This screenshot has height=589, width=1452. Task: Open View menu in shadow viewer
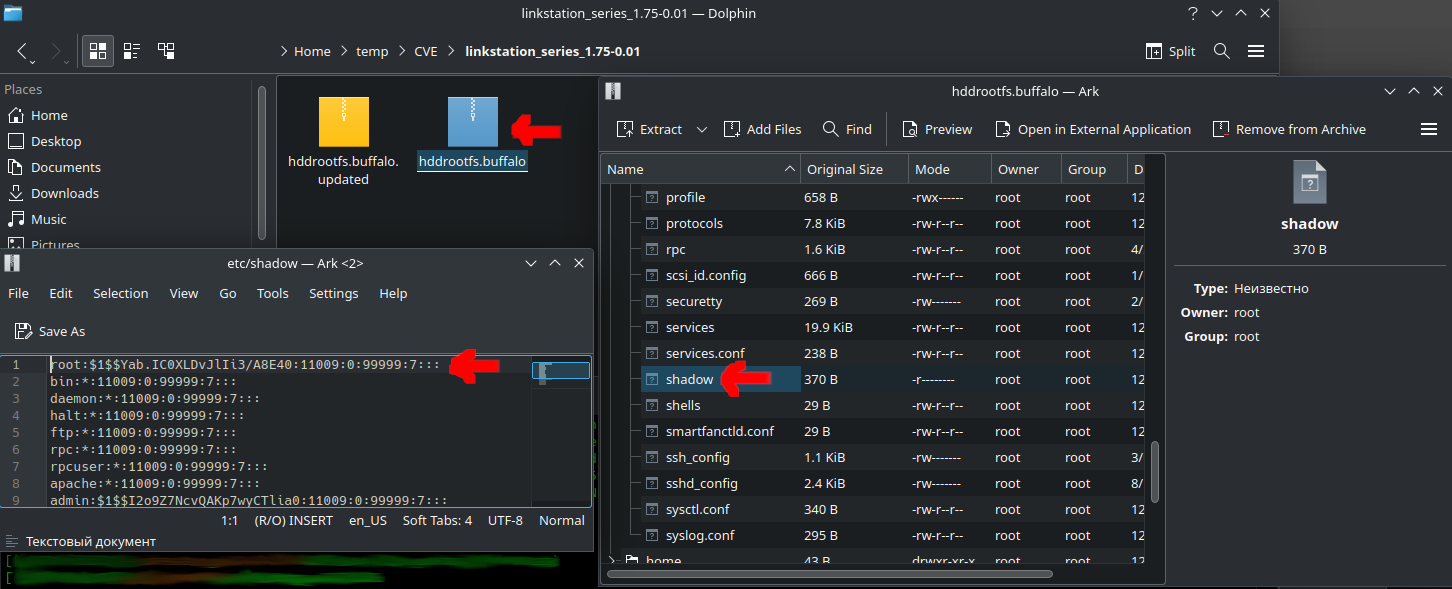coord(184,293)
